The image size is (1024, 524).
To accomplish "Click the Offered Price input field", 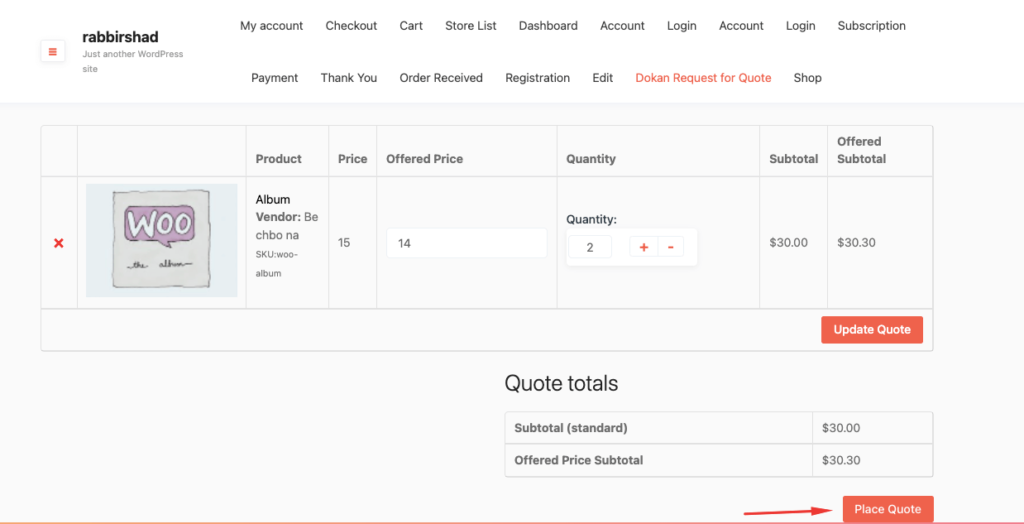I will 466,243.
